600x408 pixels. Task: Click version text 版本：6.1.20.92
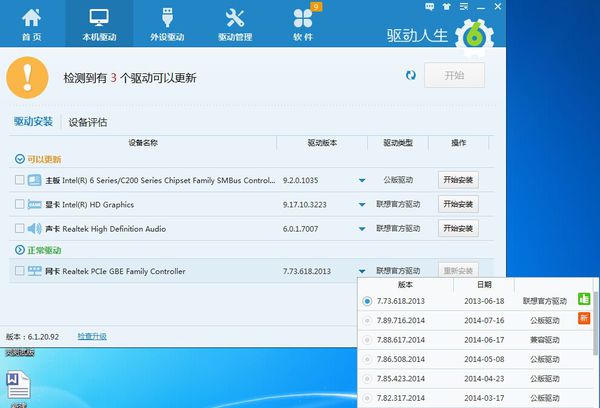tap(33, 337)
